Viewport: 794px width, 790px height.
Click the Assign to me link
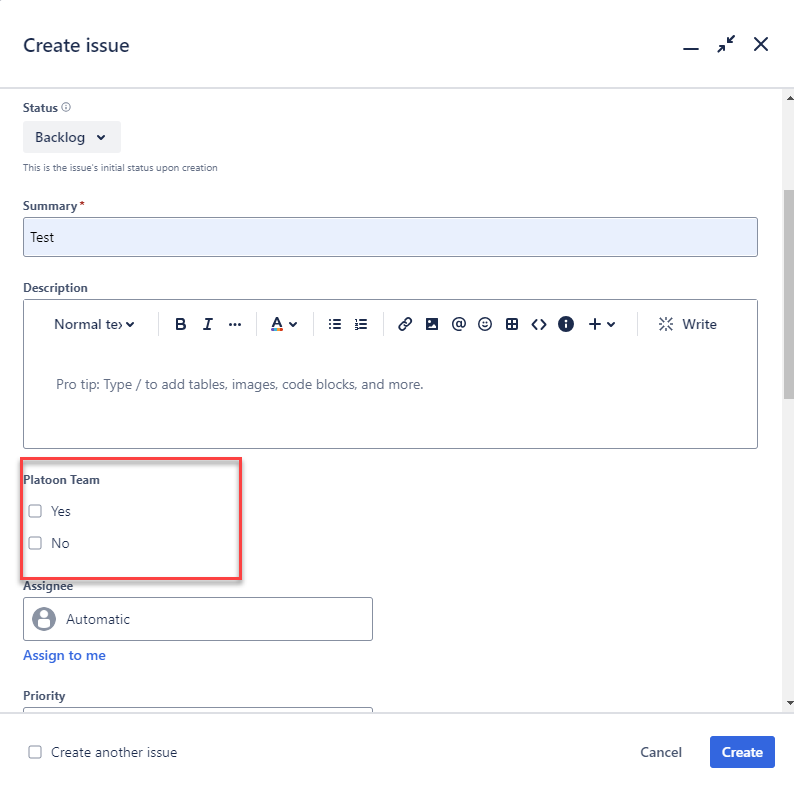(x=64, y=655)
